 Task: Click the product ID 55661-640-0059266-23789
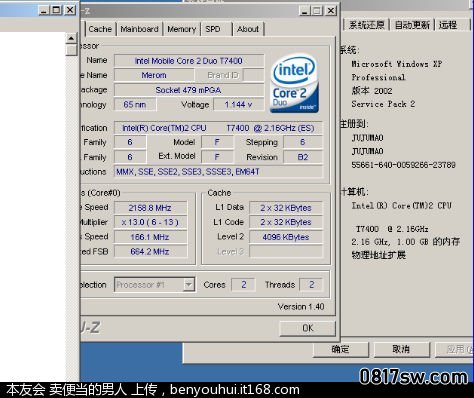click(x=403, y=165)
